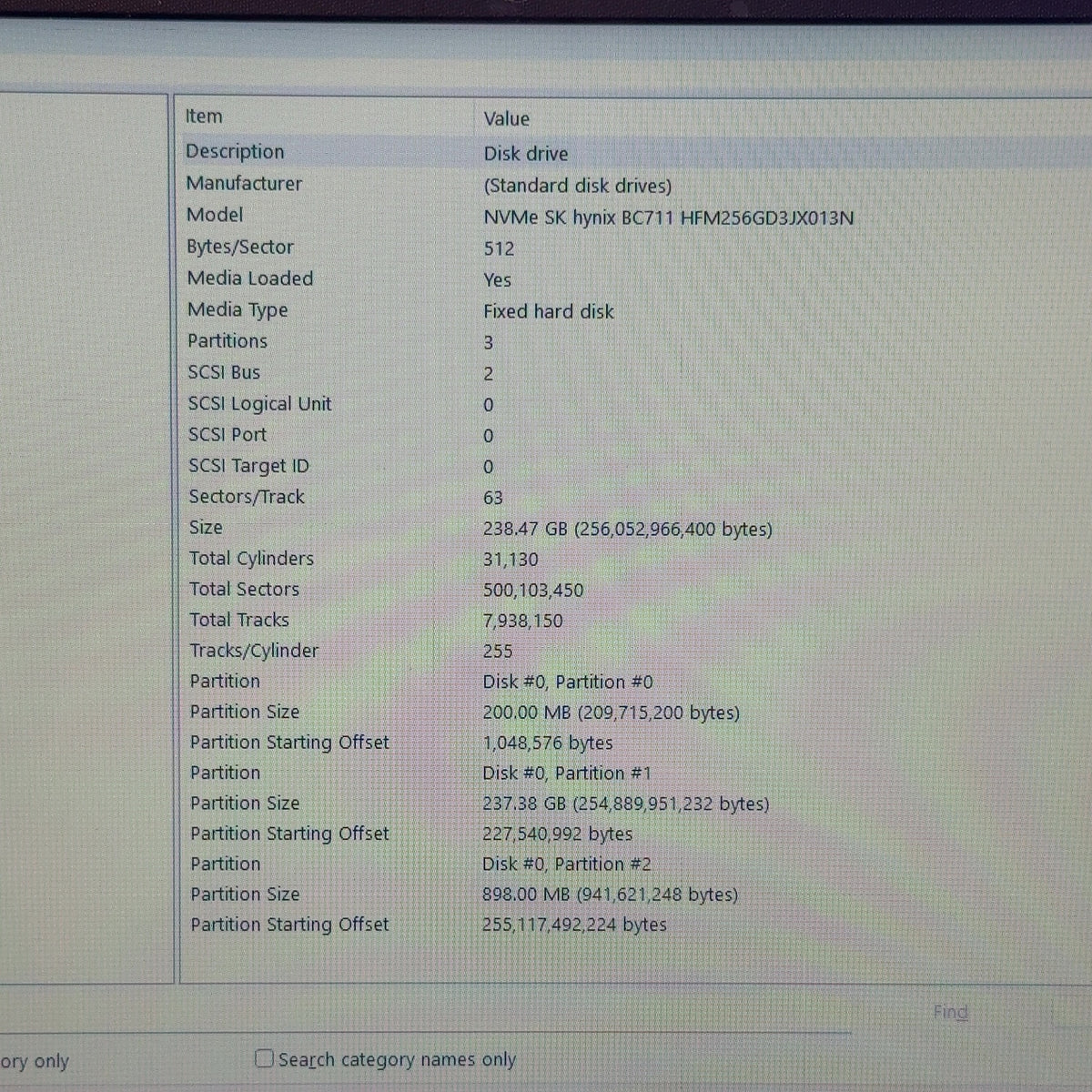
Task: Click the Disk #0, Partition #1 value
Action: pyautogui.click(x=567, y=773)
